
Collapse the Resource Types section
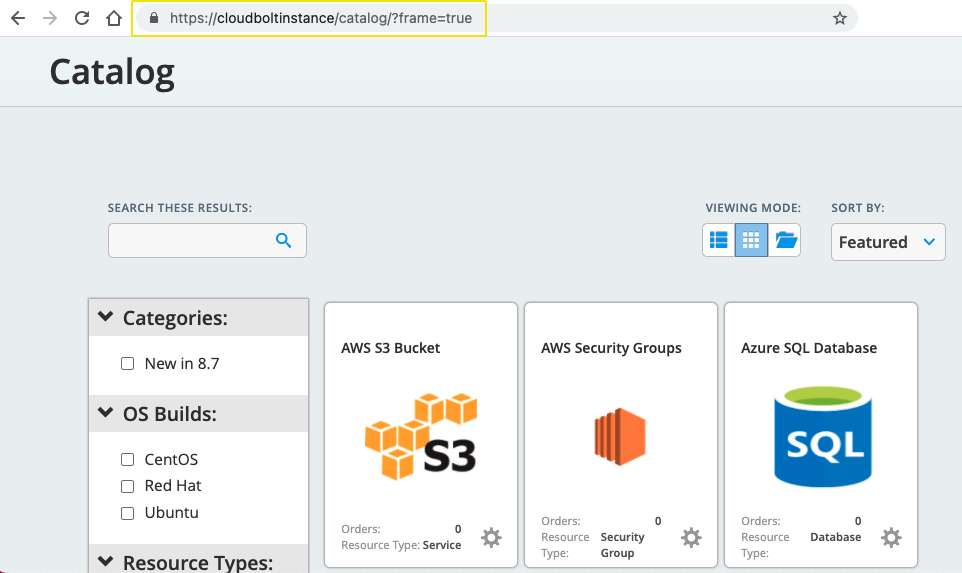pos(106,561)
